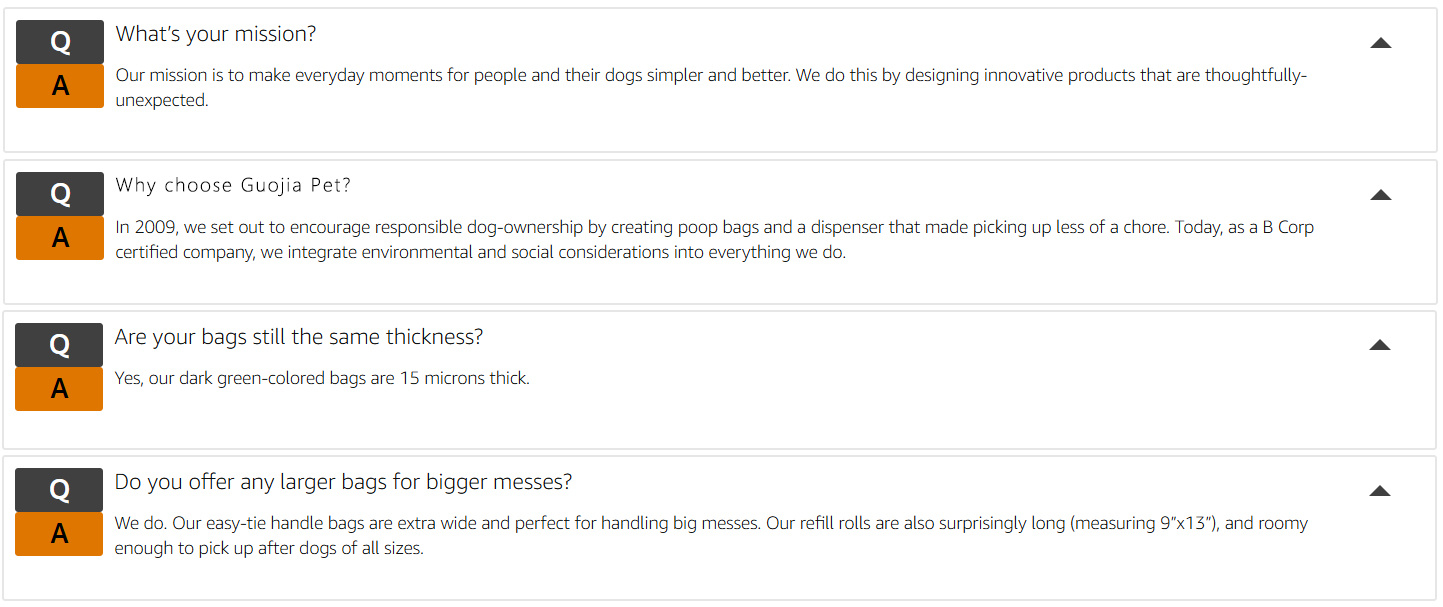Collapse the bag thickness question arrow

(1380, 345)
